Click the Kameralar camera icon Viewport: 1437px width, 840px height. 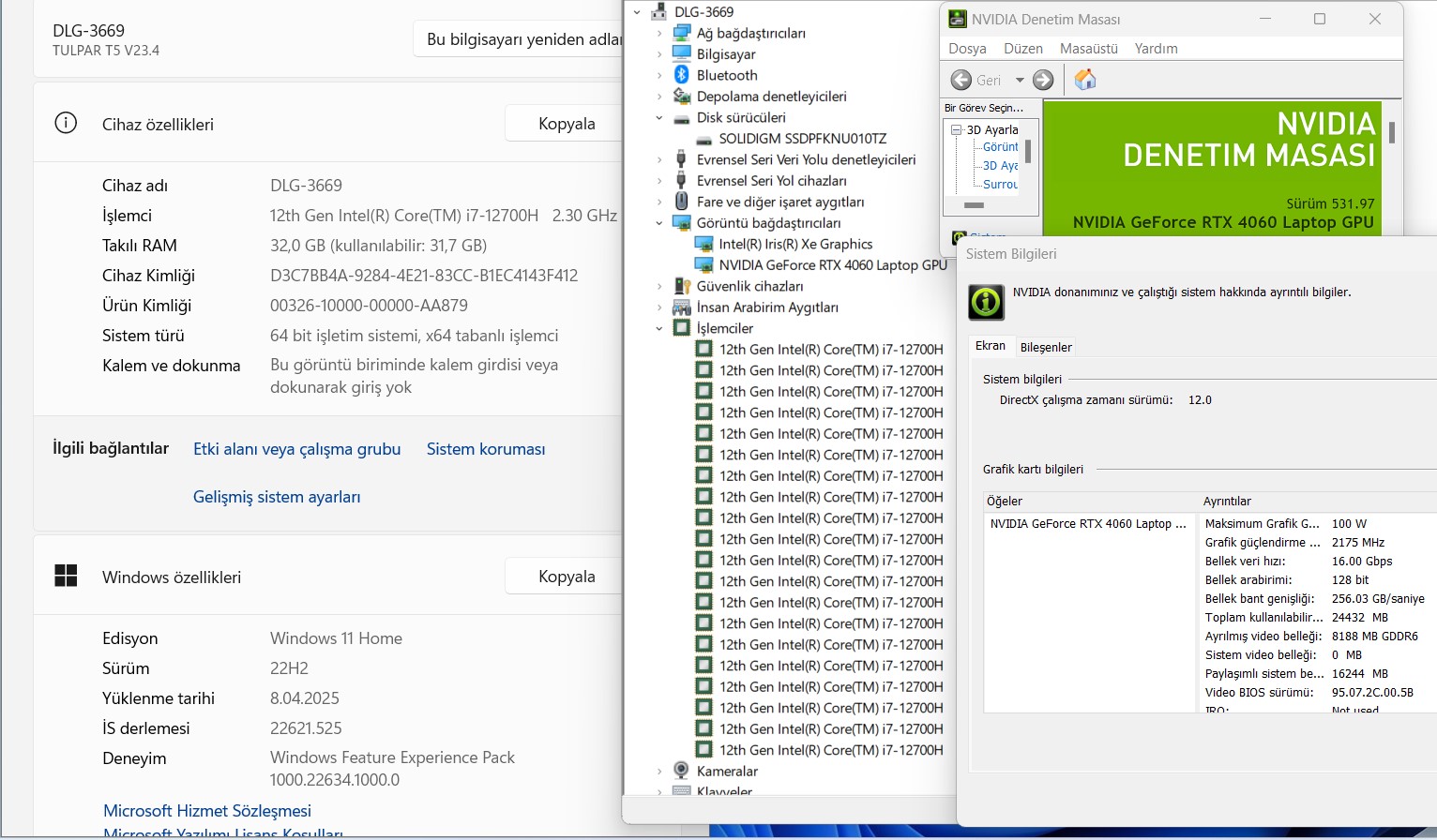pyautogui.click(x=682, y=771)
